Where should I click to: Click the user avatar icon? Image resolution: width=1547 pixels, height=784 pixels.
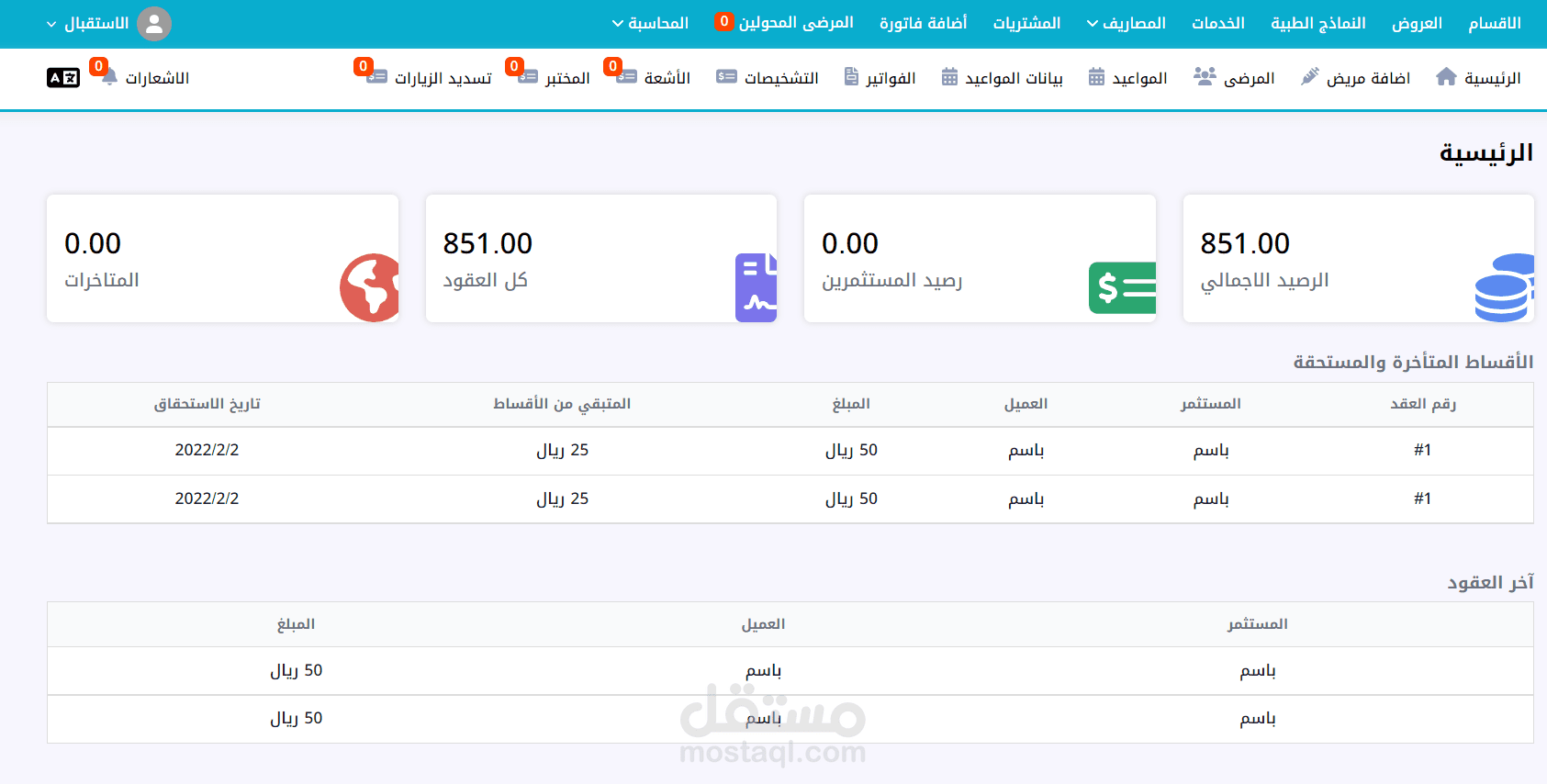[154, 24]
